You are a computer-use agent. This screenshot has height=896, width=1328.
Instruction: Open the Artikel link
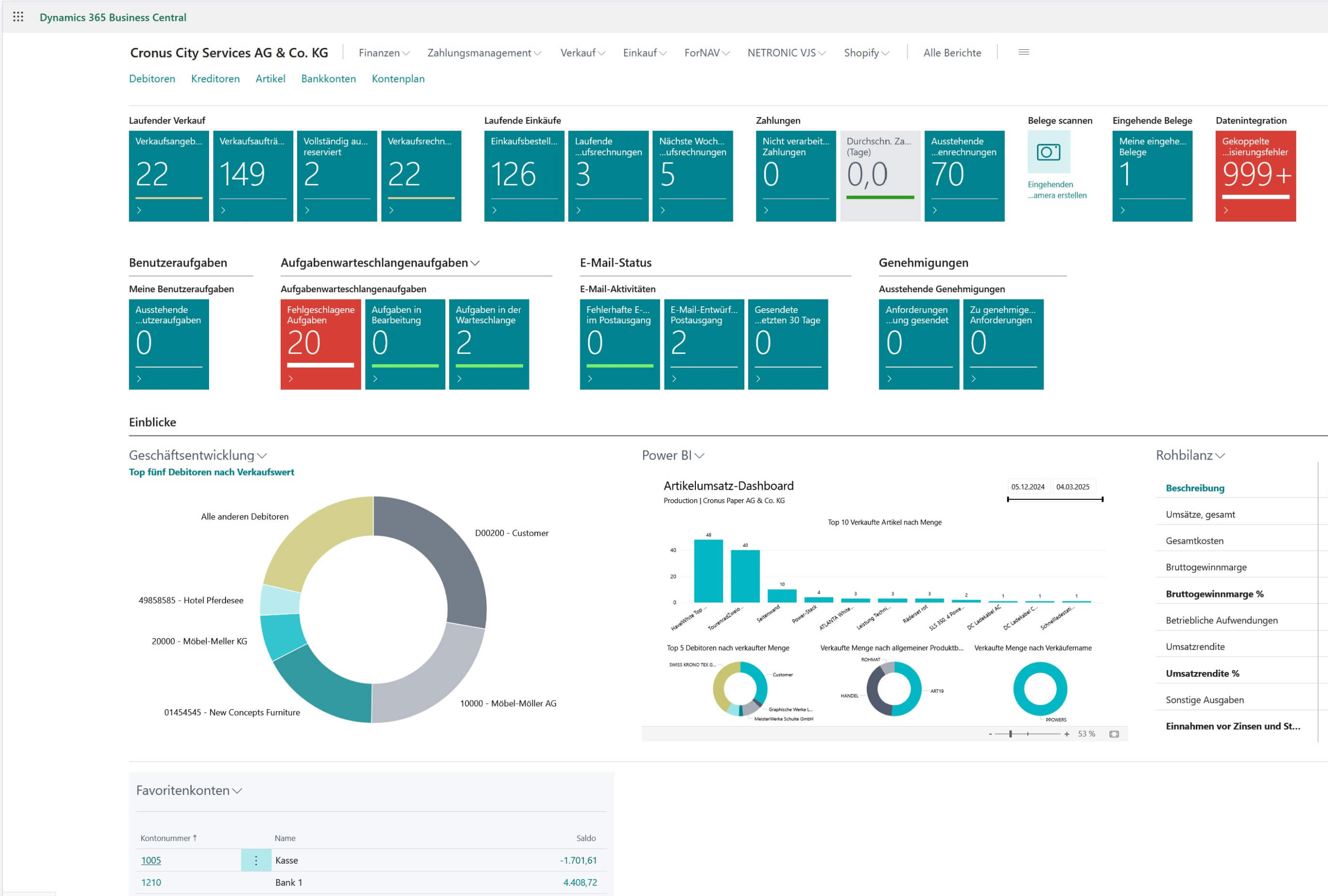(x=270, y=79)
